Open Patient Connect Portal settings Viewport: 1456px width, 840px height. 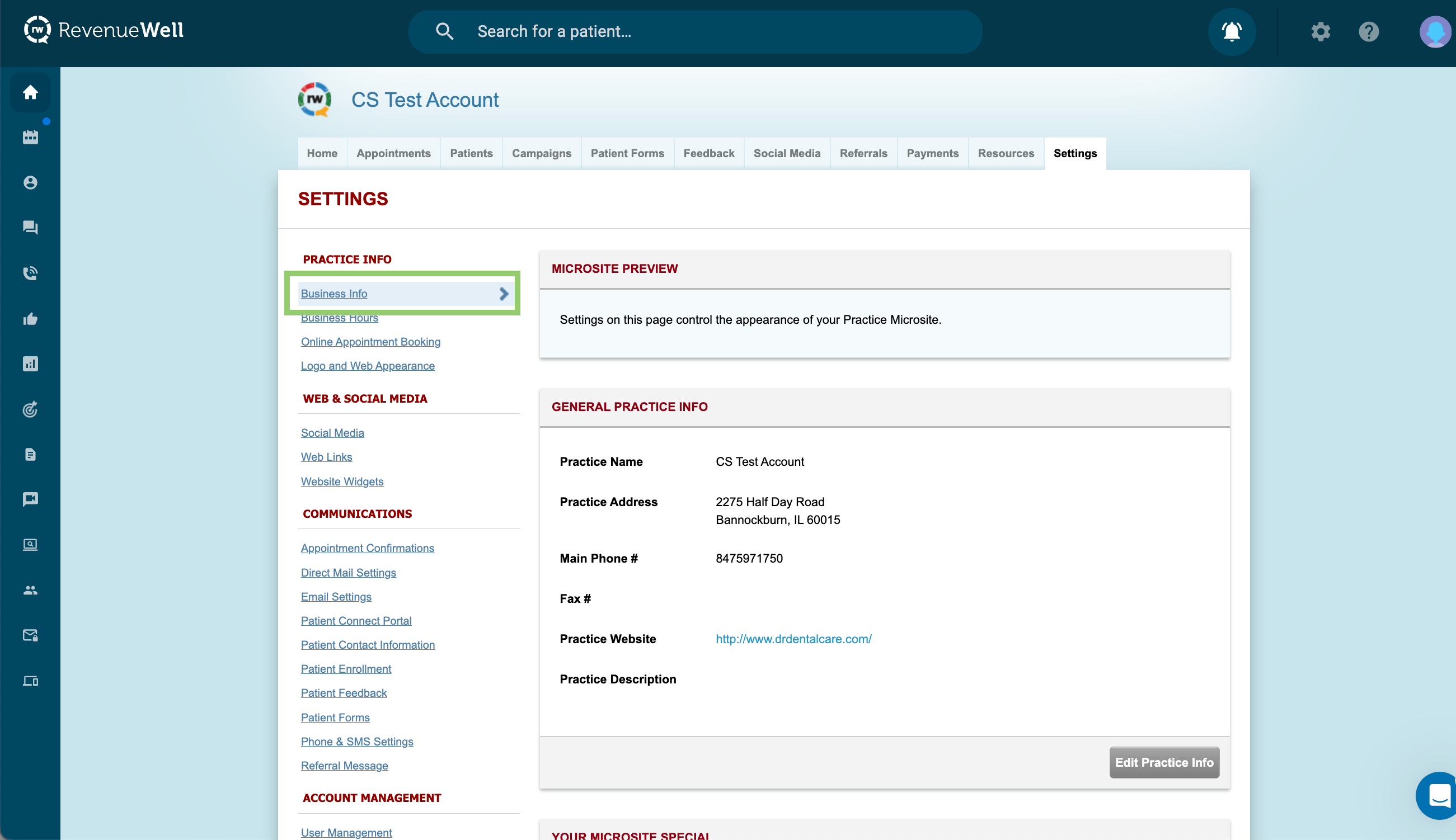(x=356, y=621)
